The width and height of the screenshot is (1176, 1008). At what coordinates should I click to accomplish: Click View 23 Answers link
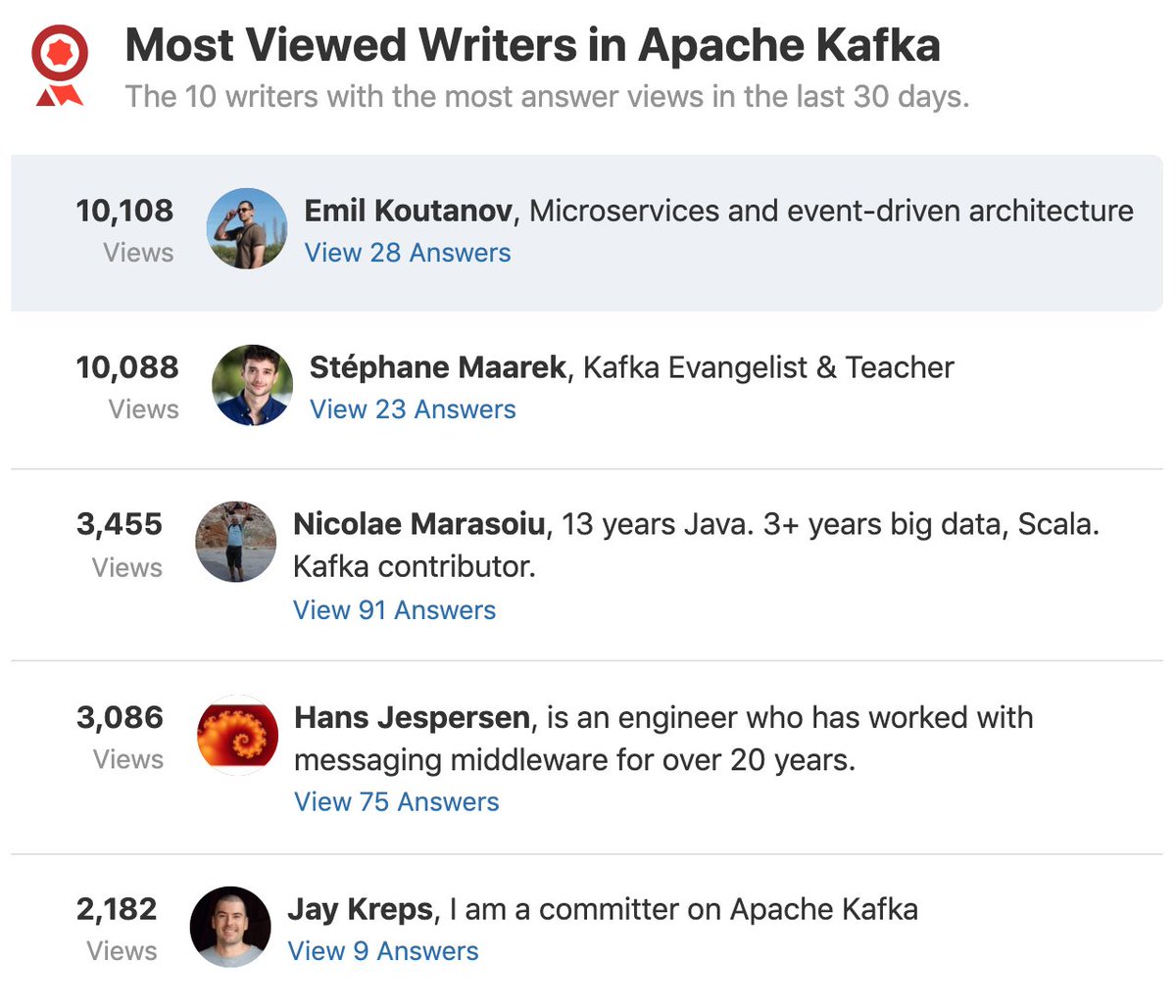coord(413,409)
